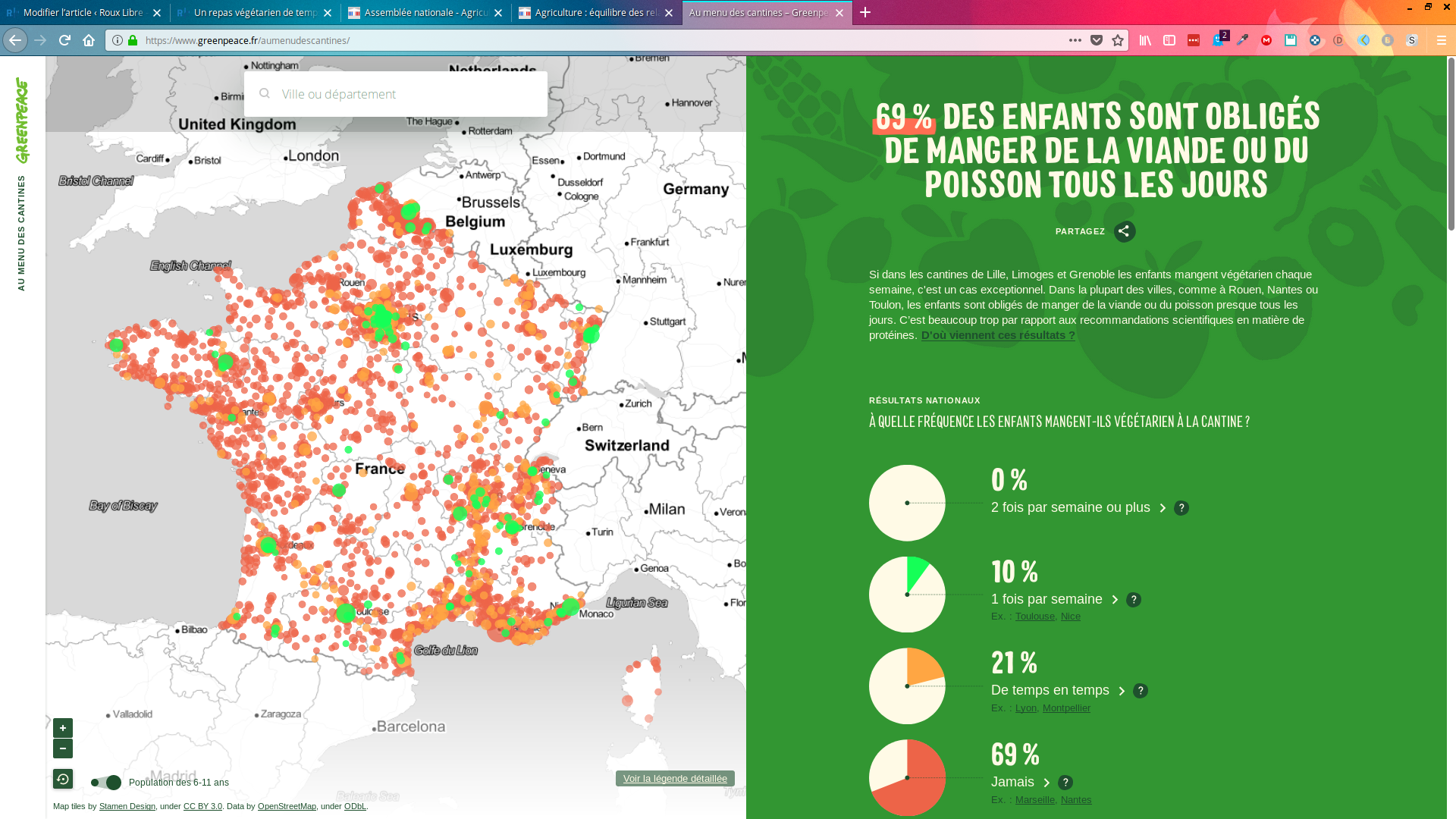Viewport: 1456px width, 819px height.
Task: Open the OpenStreetMap attribution link
Action: tap(287, 806)
